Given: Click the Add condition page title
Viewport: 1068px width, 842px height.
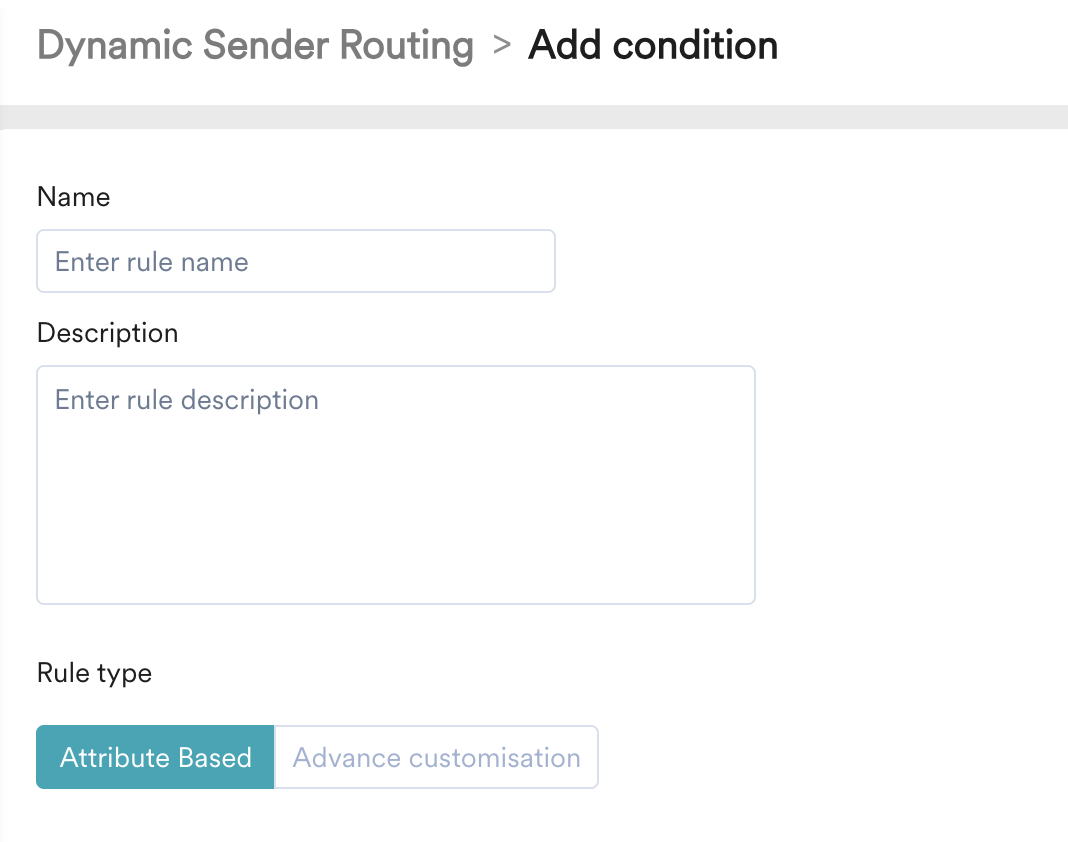Looking at the screenshot, I should (653, 45).
